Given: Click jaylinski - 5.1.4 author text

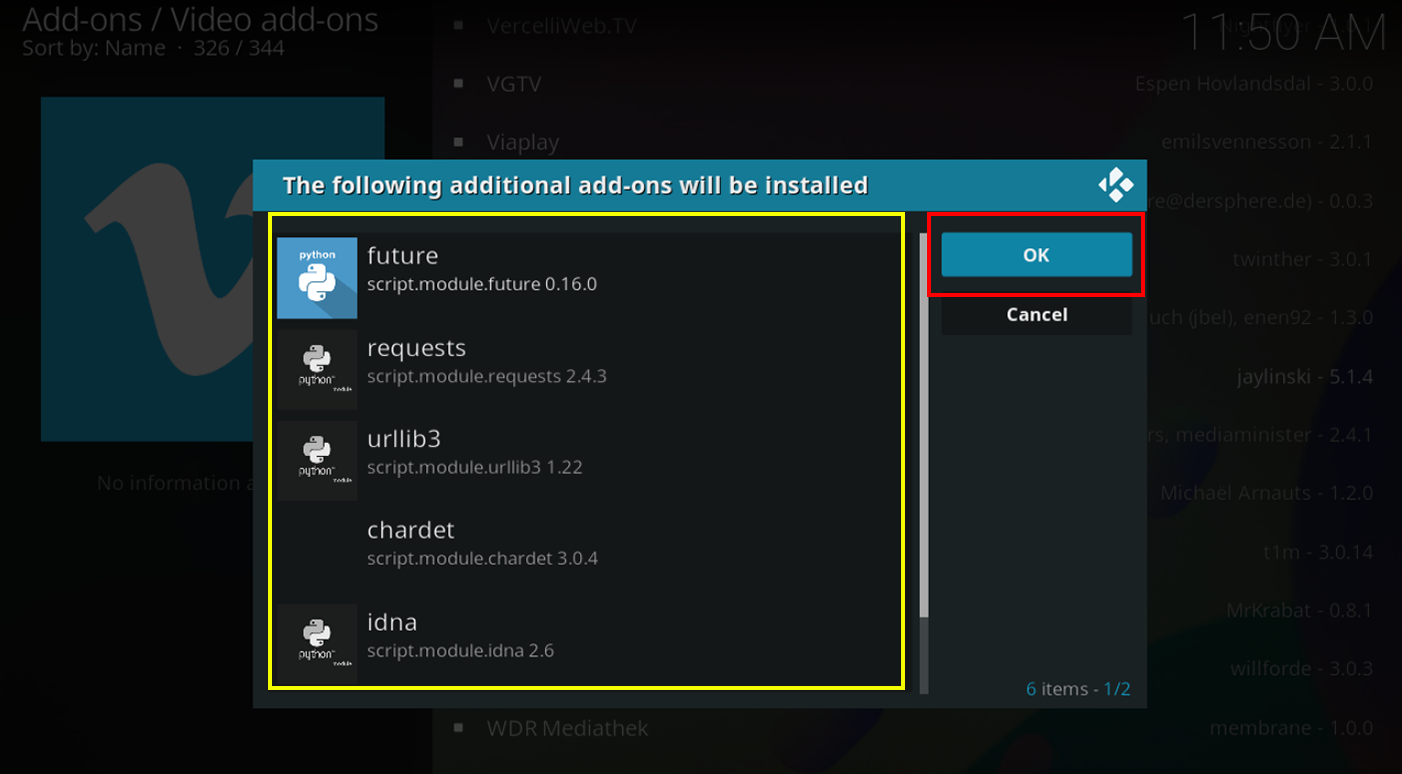Looking at the screenshot, I should click(1305, 377).
